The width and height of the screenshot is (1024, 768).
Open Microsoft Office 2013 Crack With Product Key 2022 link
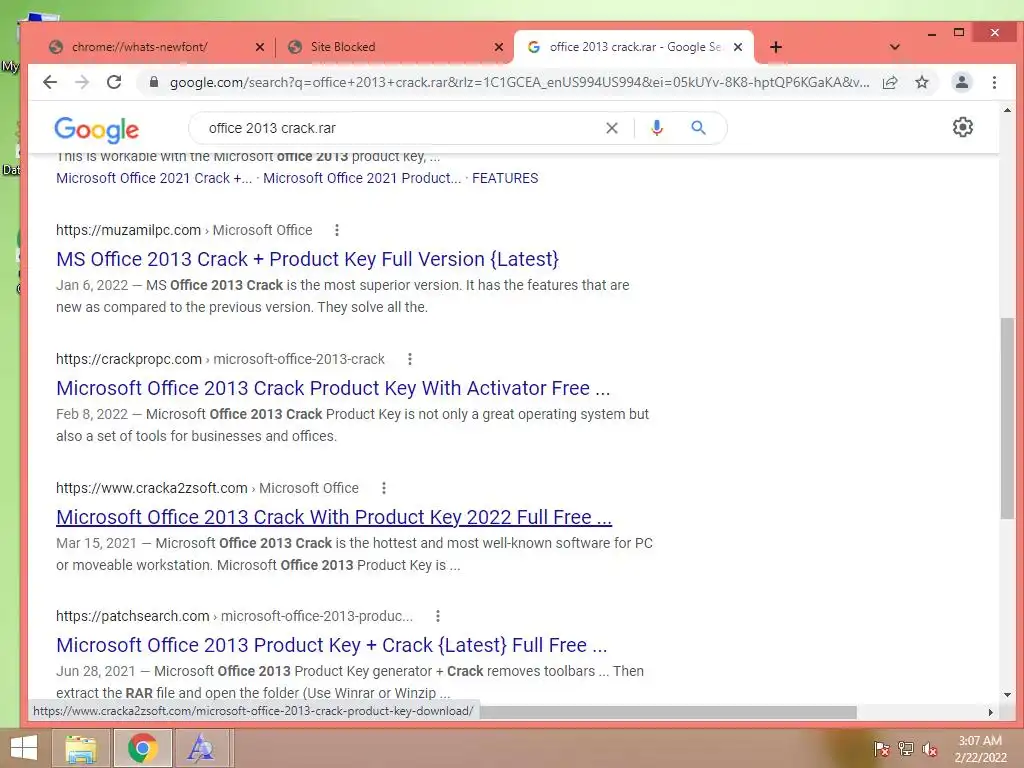334,517
